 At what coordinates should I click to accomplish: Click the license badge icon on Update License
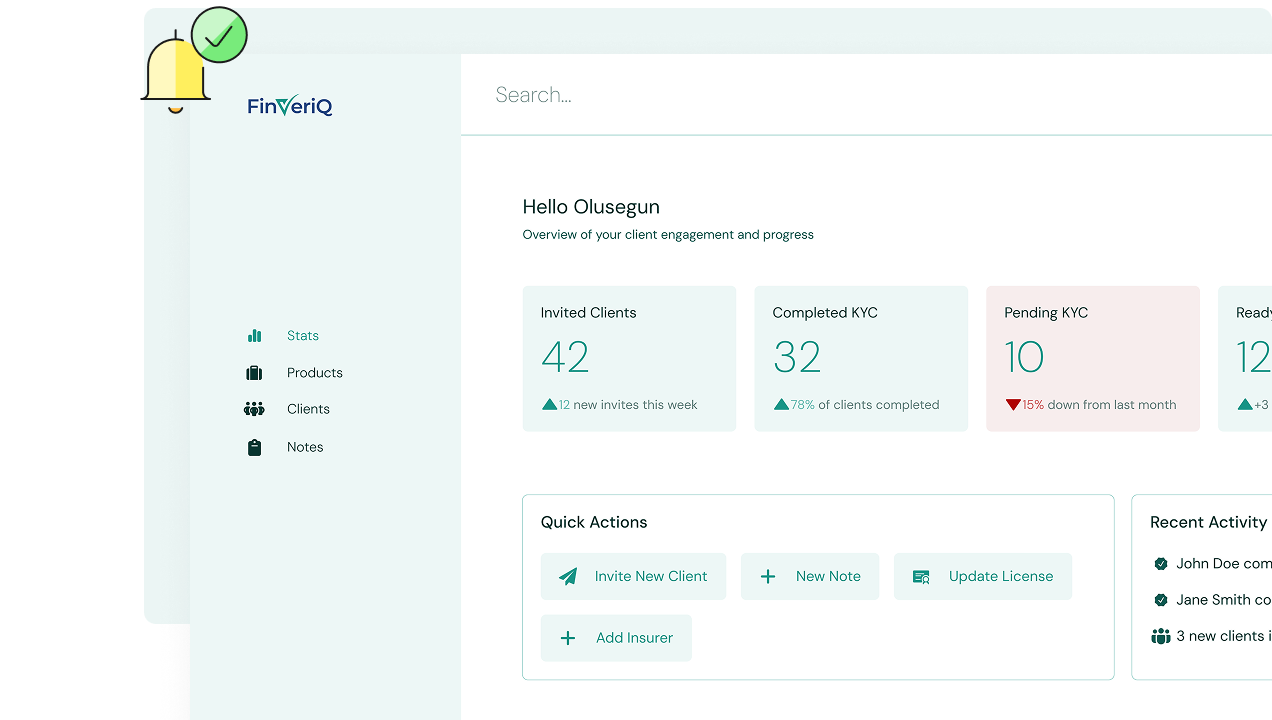pos(919,576)
